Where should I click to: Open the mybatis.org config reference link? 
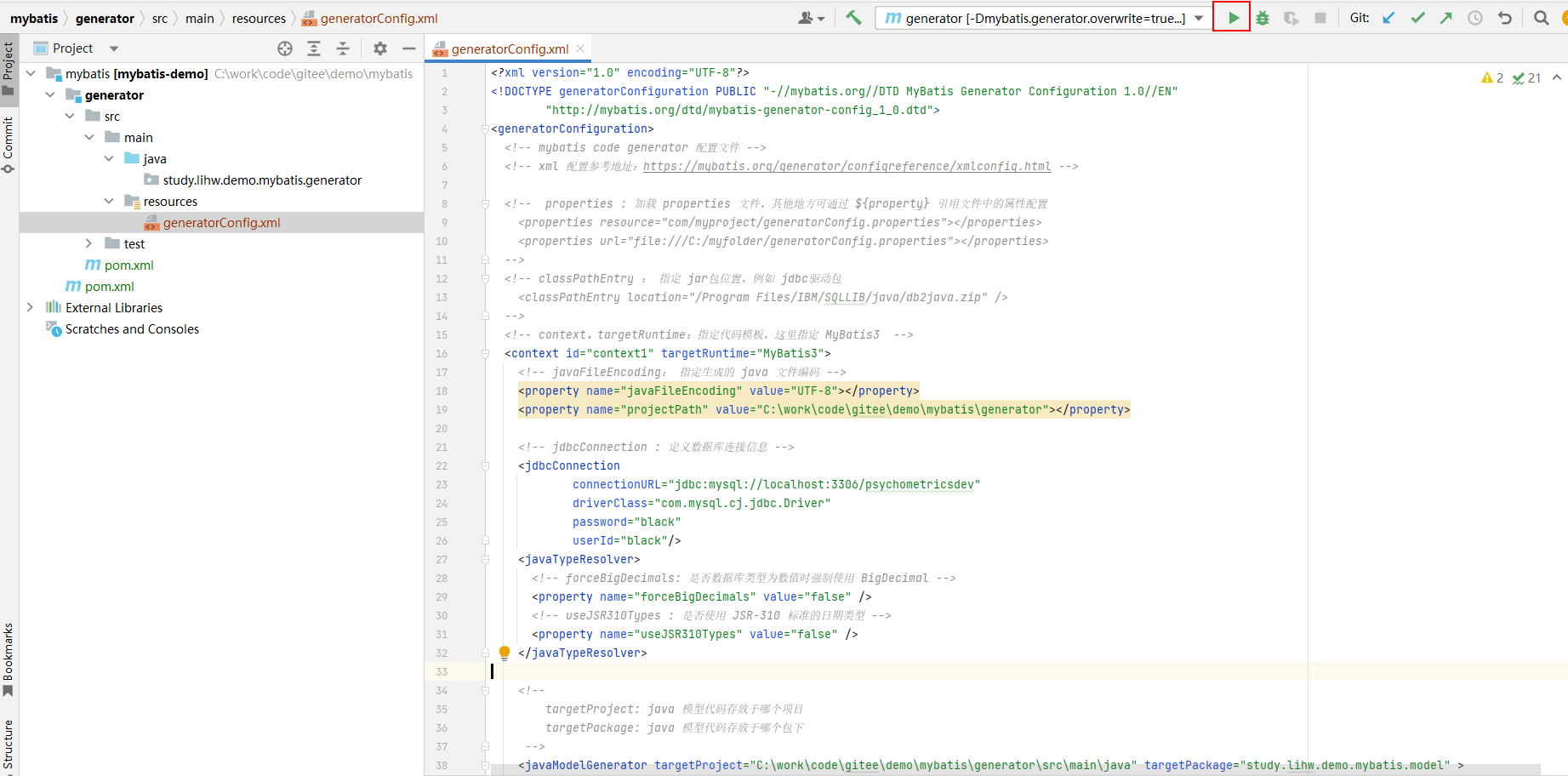click(847, 167)
